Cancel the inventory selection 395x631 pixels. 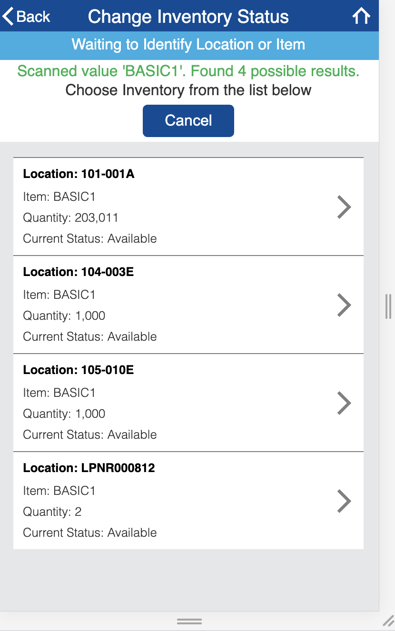pos(188,121)
